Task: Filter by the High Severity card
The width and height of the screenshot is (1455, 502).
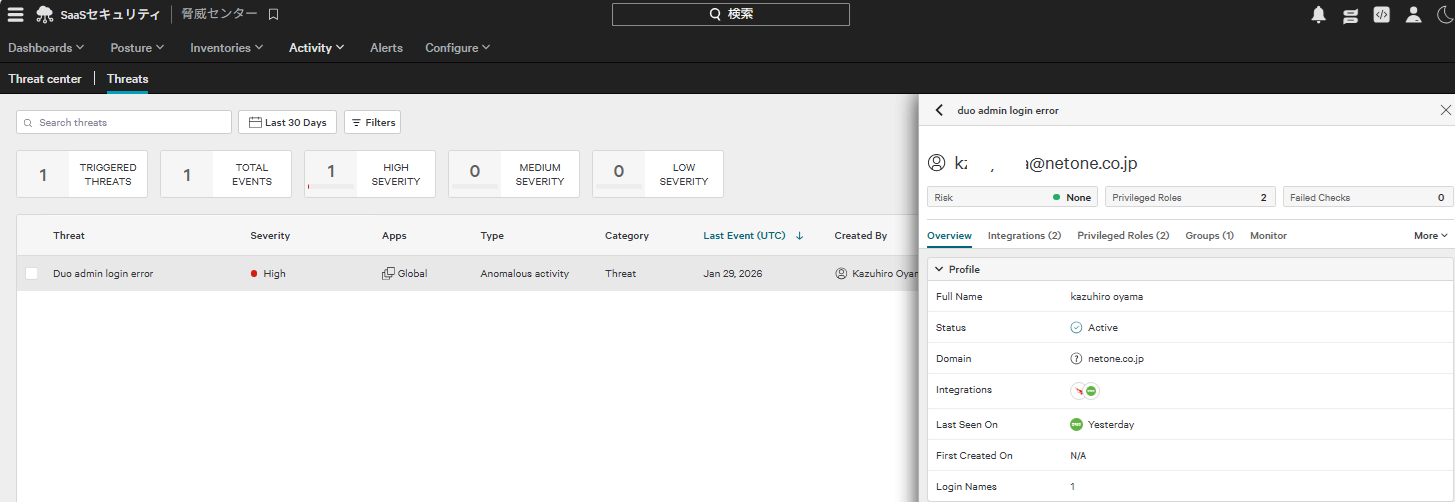Action: click(x=370, y=174)
